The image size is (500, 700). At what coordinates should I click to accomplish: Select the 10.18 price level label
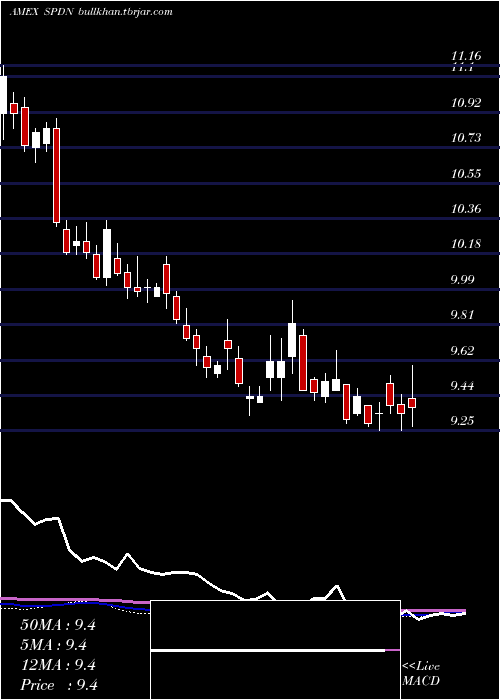coord(466,244)
